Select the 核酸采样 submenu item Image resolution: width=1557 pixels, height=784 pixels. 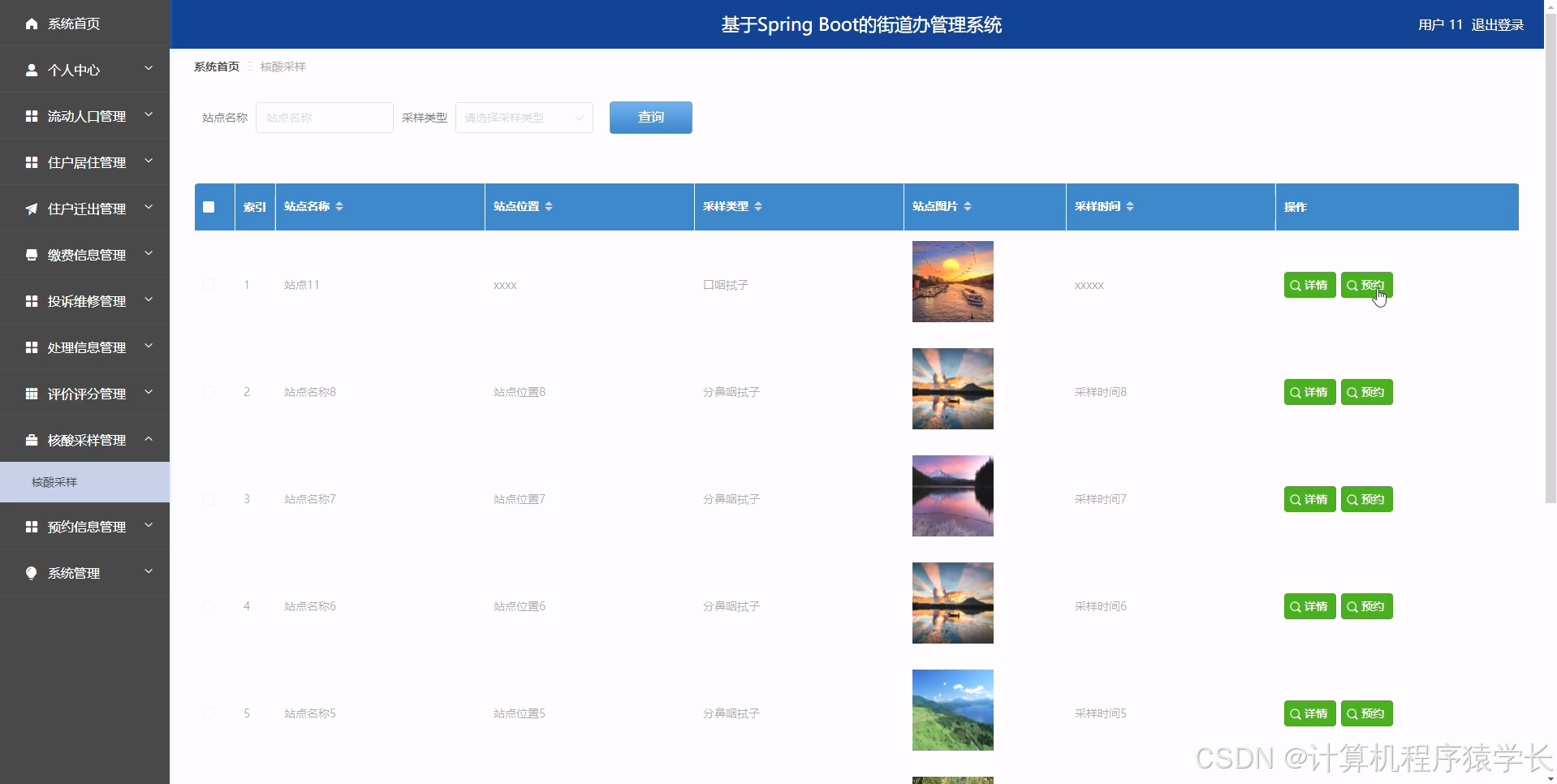(x=53, y=481)
